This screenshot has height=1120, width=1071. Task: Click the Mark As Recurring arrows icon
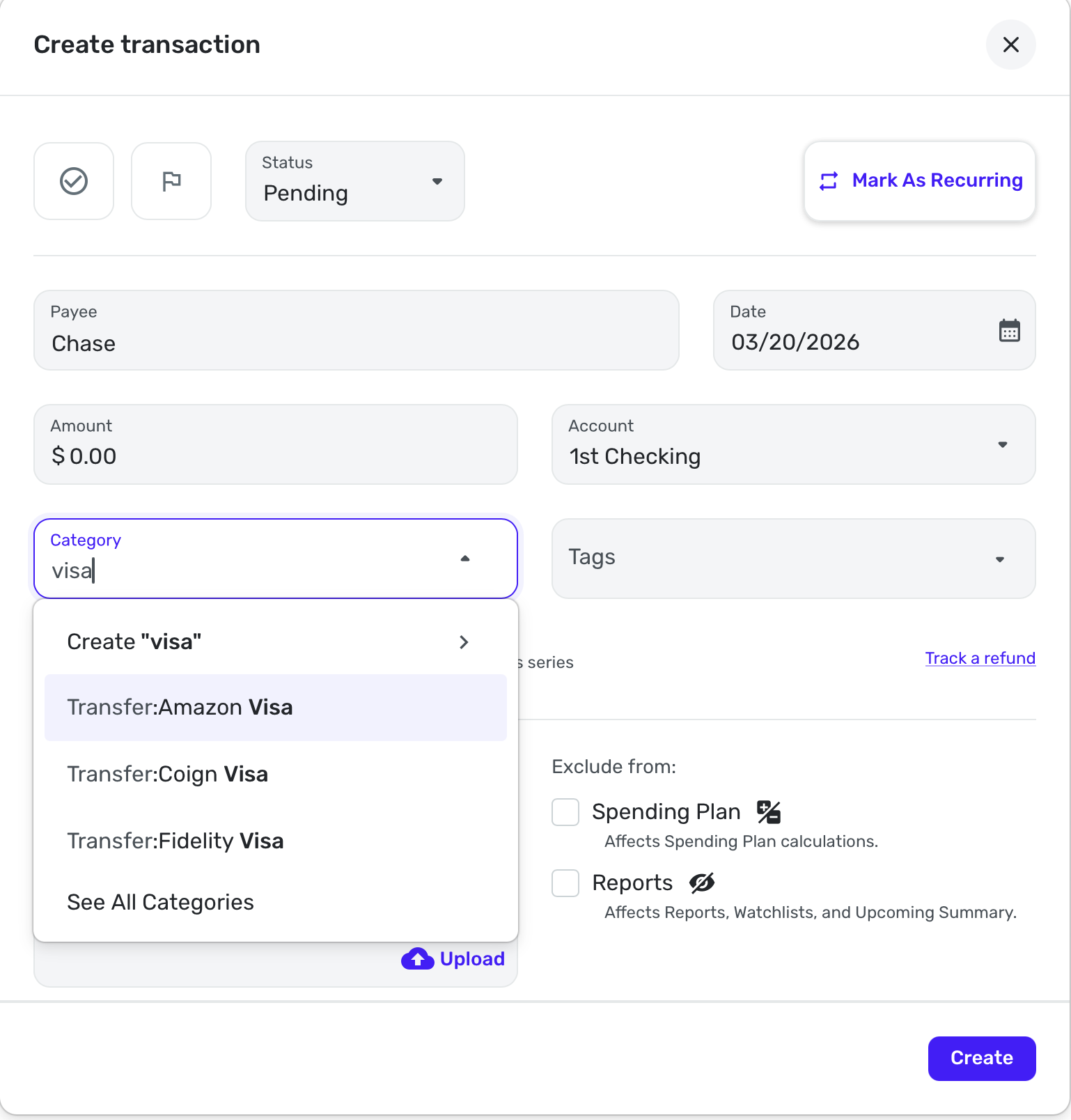tap(829, 181)
